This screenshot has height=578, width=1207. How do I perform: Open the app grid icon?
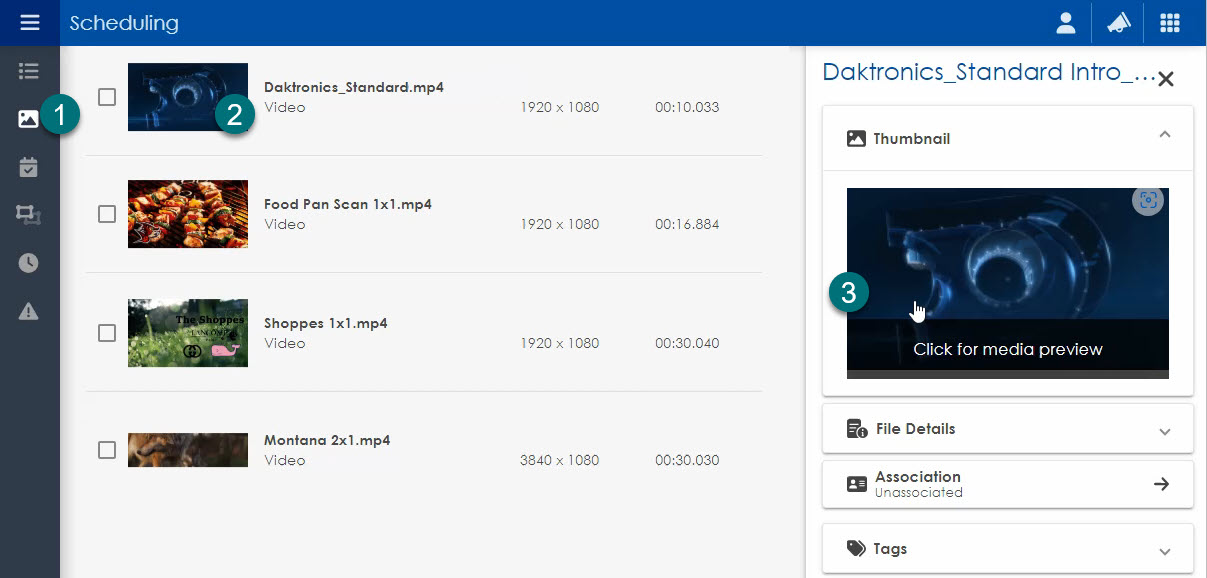[x=1169, y=22]
